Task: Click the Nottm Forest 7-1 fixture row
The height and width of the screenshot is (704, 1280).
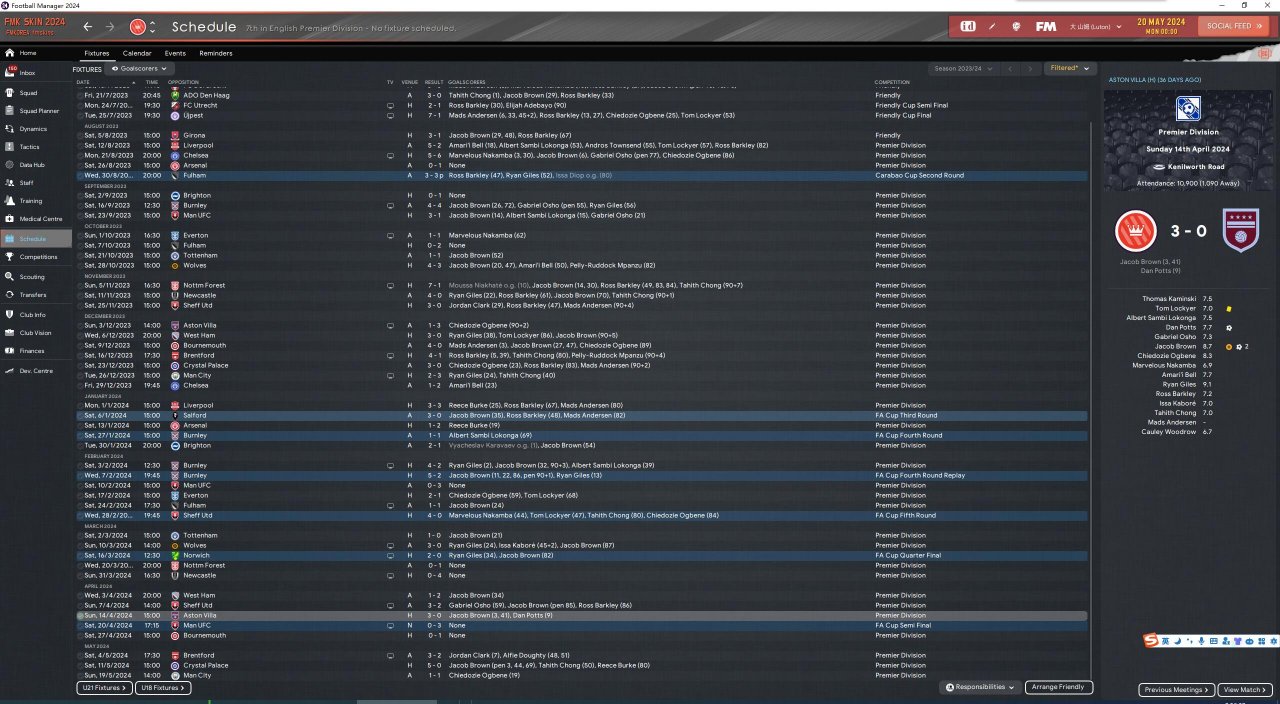Action: [582, 285]
